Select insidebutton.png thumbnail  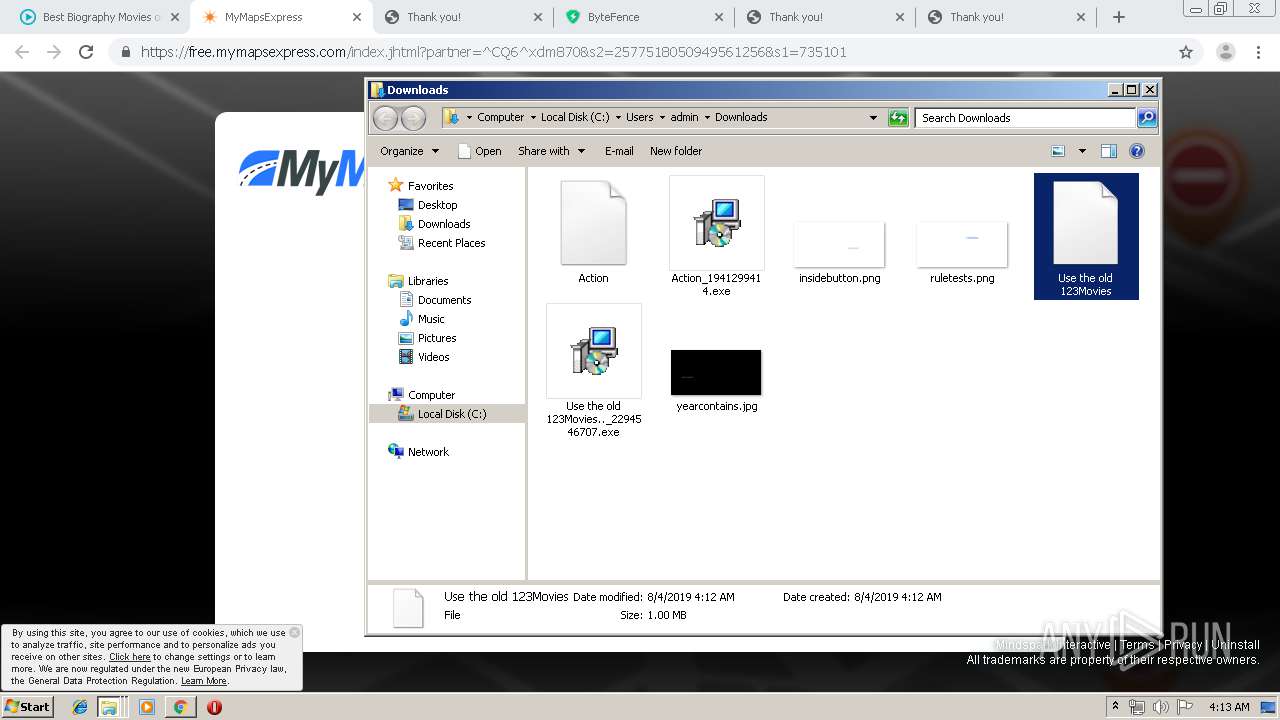pos(839,245)
